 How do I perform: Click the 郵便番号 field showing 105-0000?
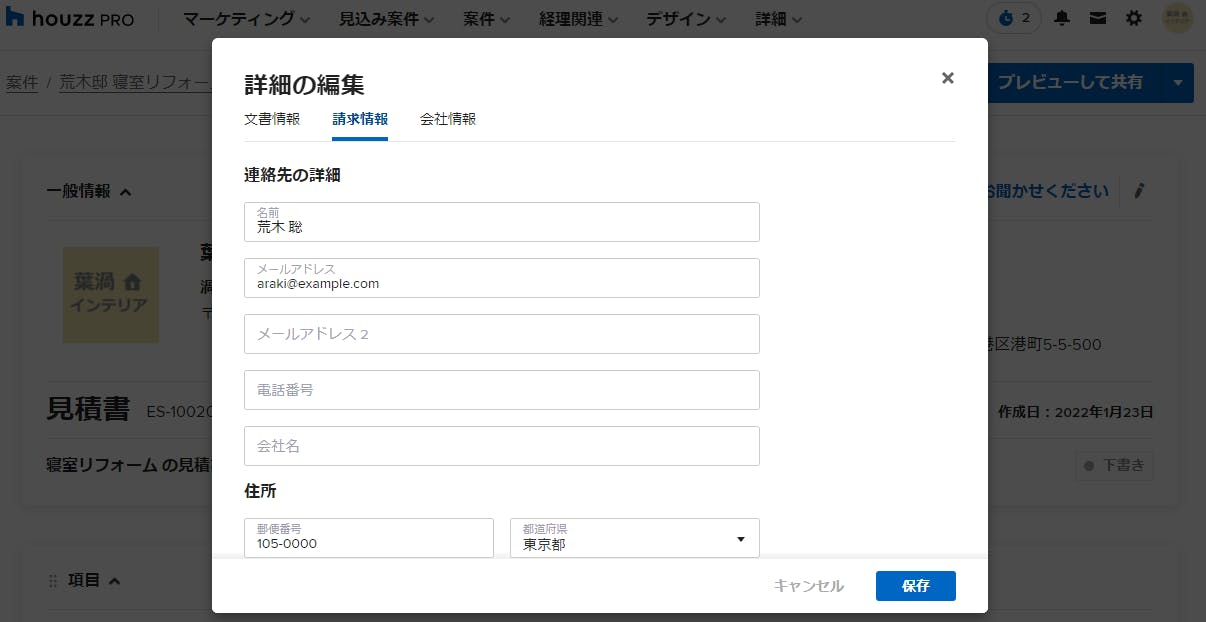pos(369,538)
